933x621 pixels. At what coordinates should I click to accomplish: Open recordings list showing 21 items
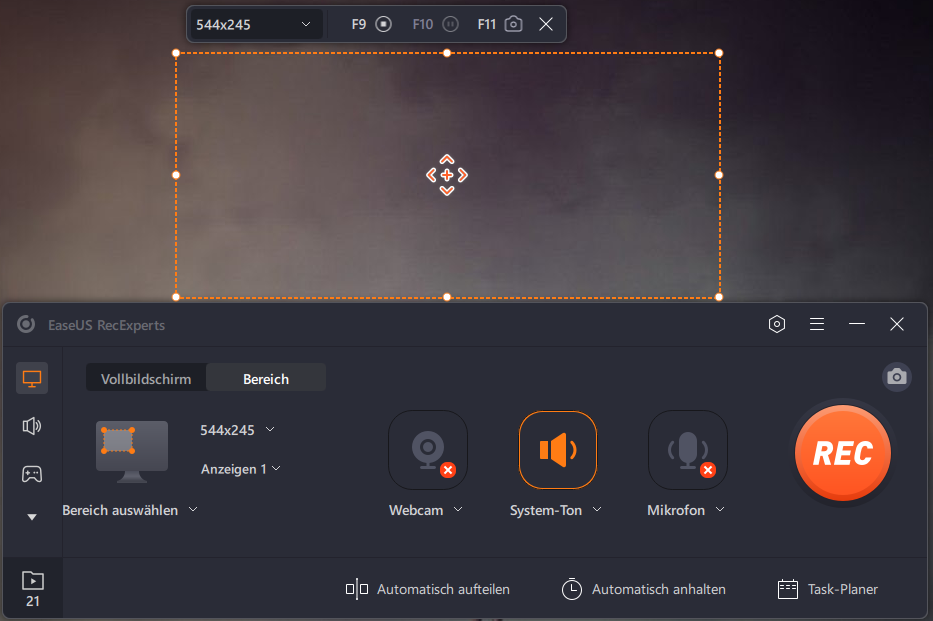coord(33,589)
